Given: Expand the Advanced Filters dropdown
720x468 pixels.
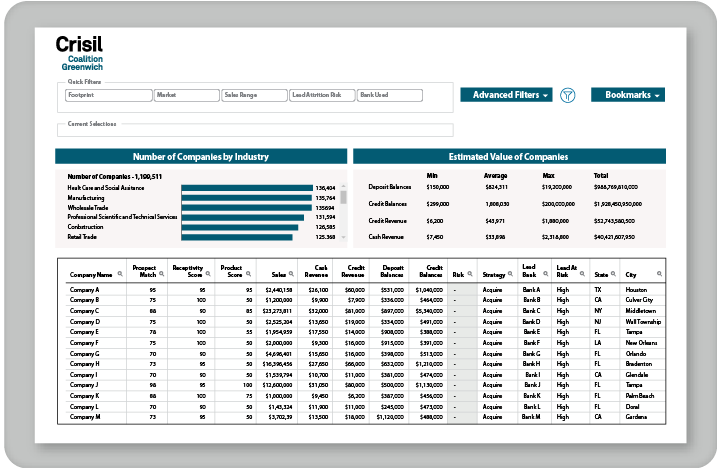Looking at the screenshot, I should 506,95.
